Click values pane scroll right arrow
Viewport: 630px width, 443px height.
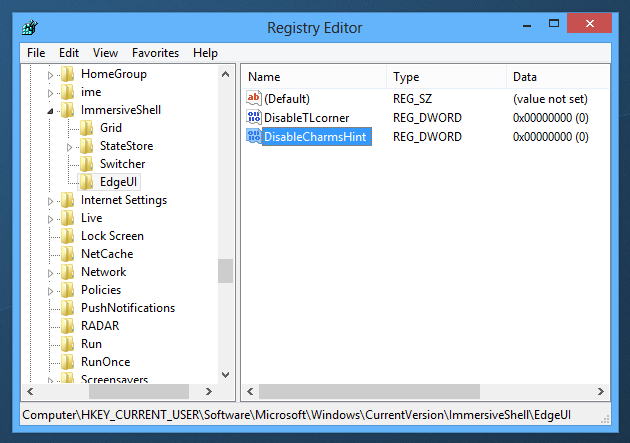601,391
